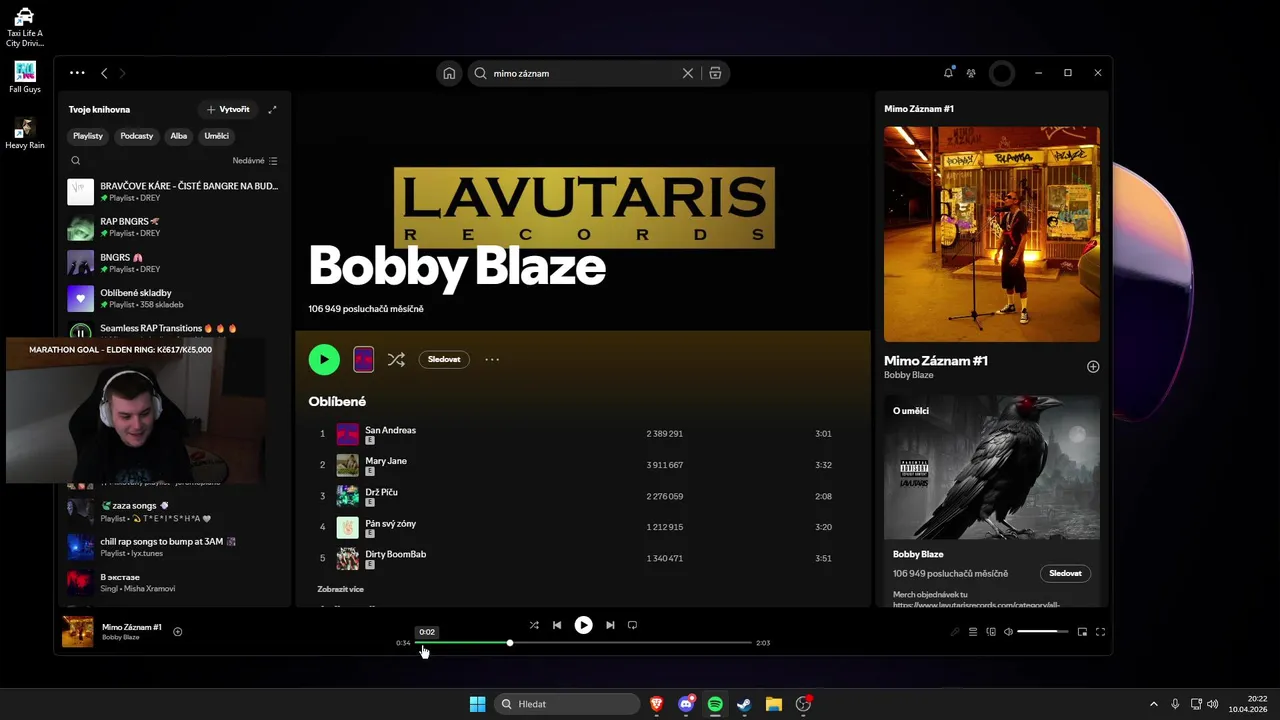This screenshot has width=1280, height=720.
Task: Open the BNGRS playlist by DREY
Action: coord(174,263)
